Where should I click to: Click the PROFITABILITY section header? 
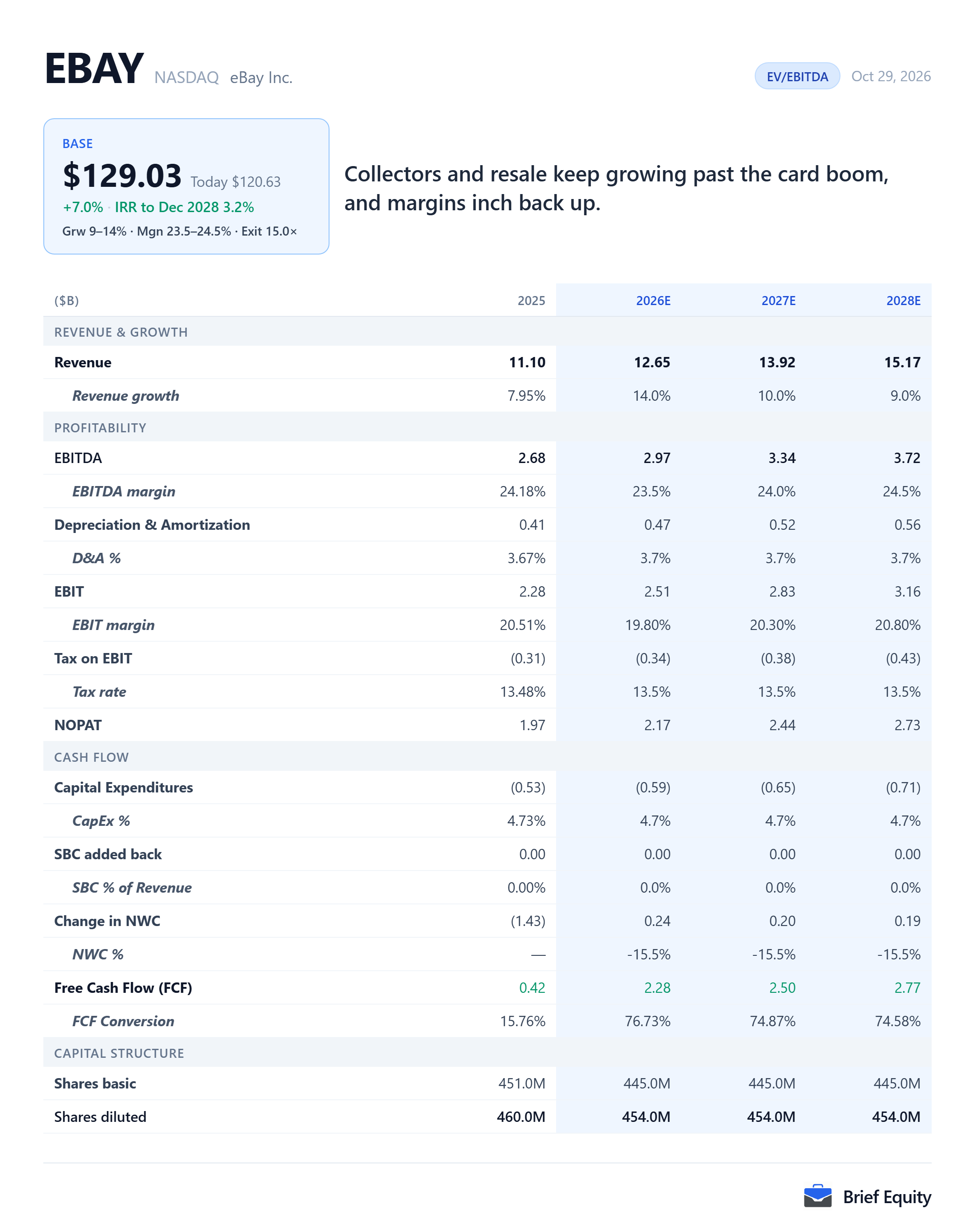click(101, 428)
